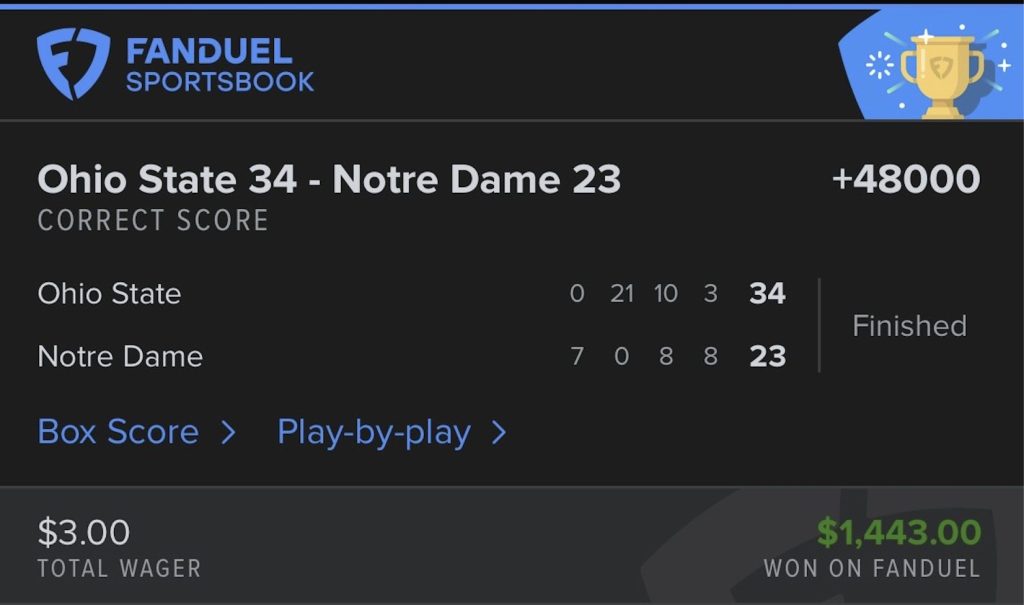Expand the Play-by-play chevron arrow
Viewport: 1024px width, 605px height.
499,432
